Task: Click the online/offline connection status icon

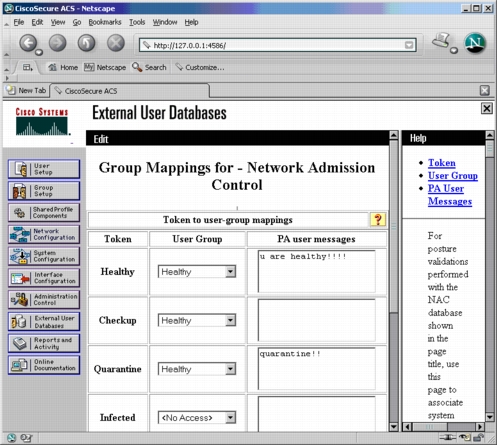Action: pos(448,438)
